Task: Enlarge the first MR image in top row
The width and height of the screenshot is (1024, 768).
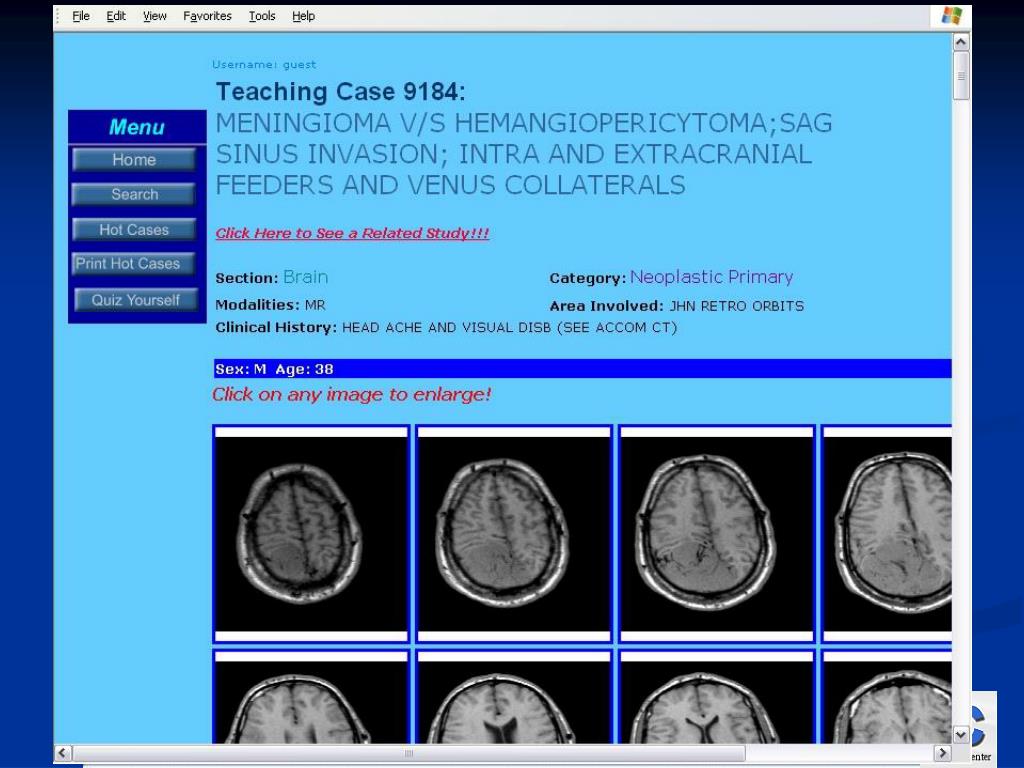Action: 312,534
